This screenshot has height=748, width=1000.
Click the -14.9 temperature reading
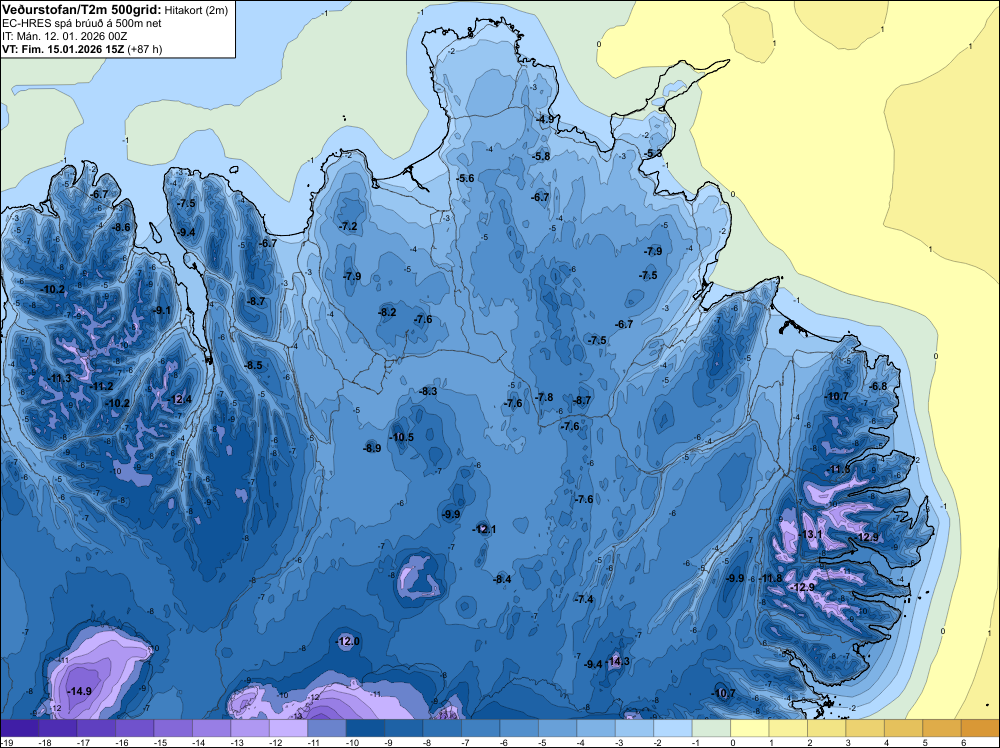click(x=80, y=691)
